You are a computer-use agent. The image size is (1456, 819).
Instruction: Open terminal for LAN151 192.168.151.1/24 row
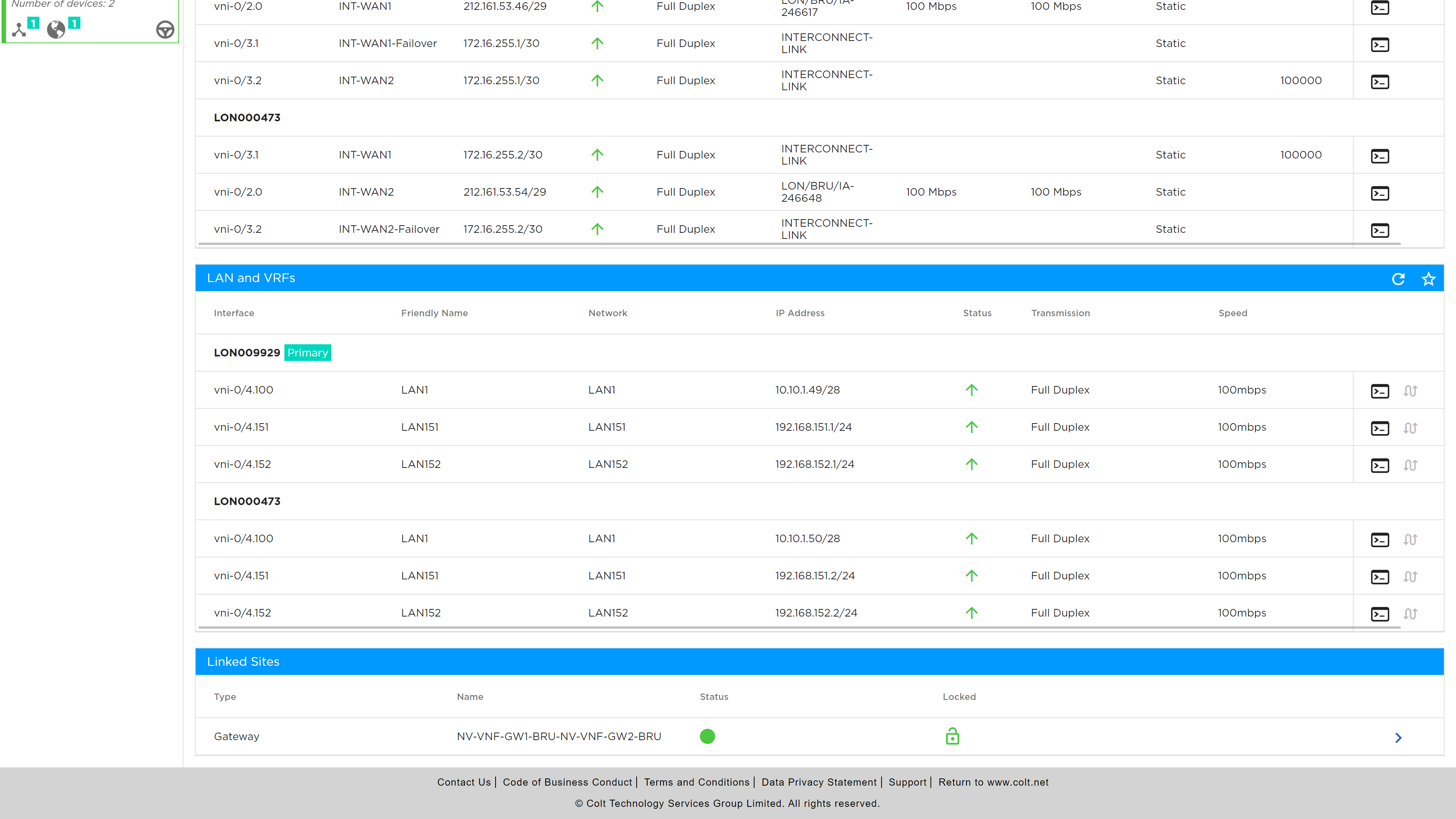[x=1380, y=428]
